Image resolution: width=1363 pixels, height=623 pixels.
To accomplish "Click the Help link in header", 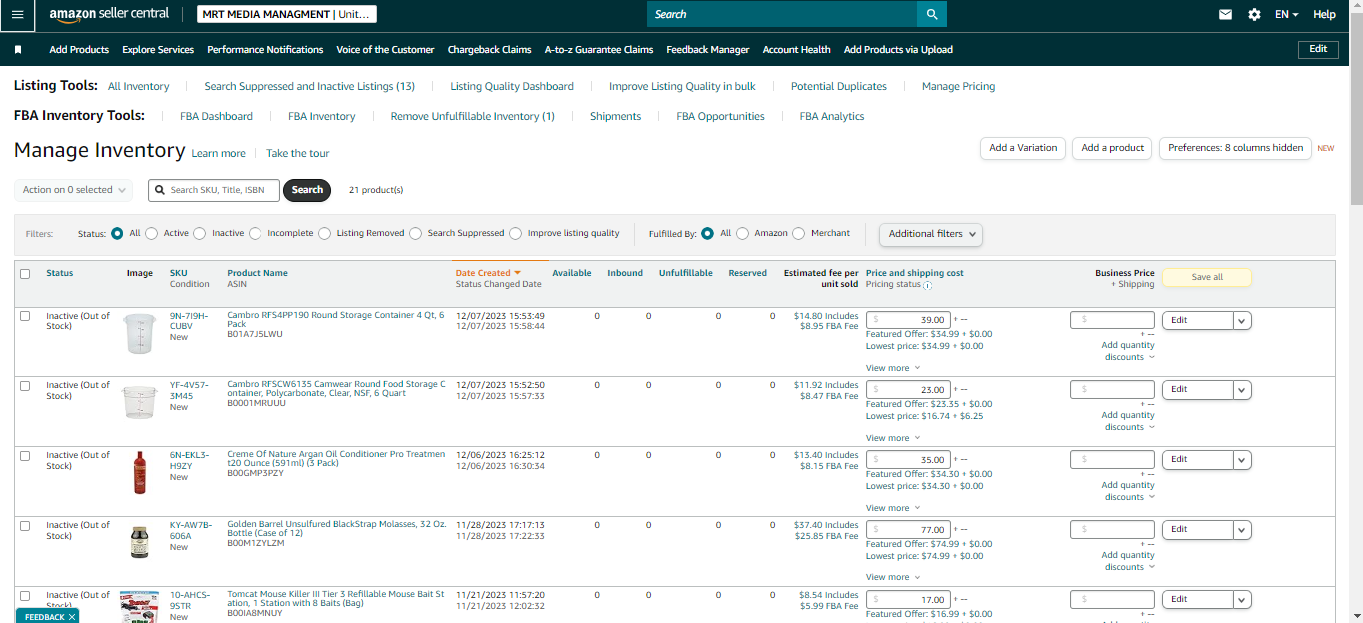I will [x=1324, y=15].
